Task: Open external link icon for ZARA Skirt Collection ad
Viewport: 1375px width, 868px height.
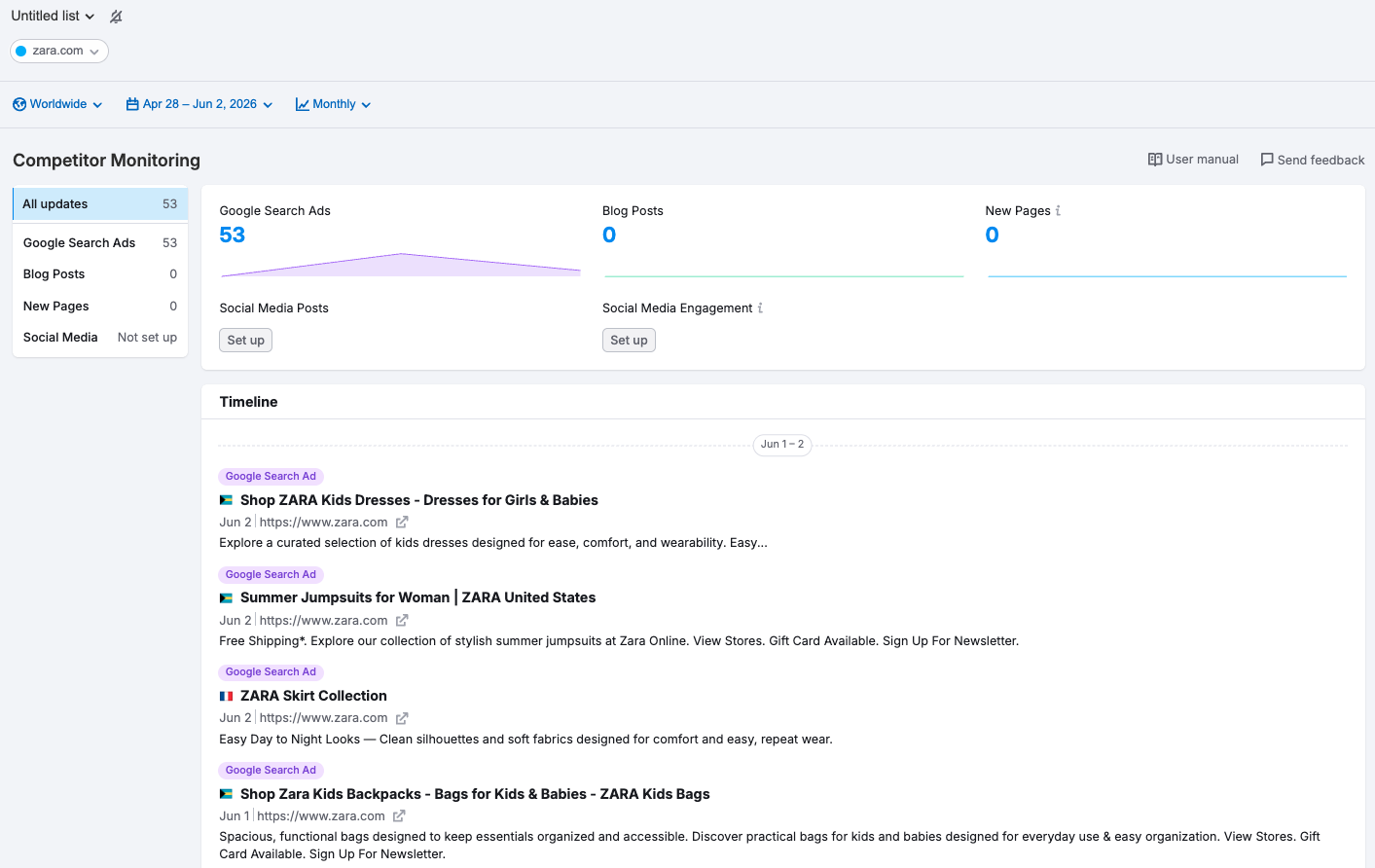Action: tap(402, 718)
